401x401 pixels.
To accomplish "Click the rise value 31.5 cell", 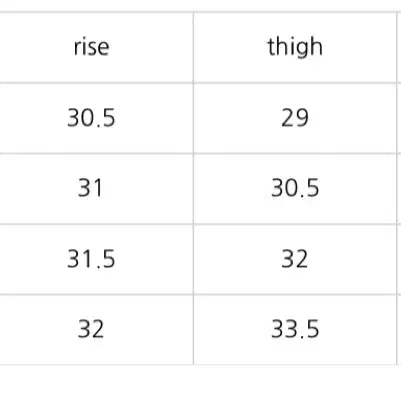I will [x=96, y=259].
